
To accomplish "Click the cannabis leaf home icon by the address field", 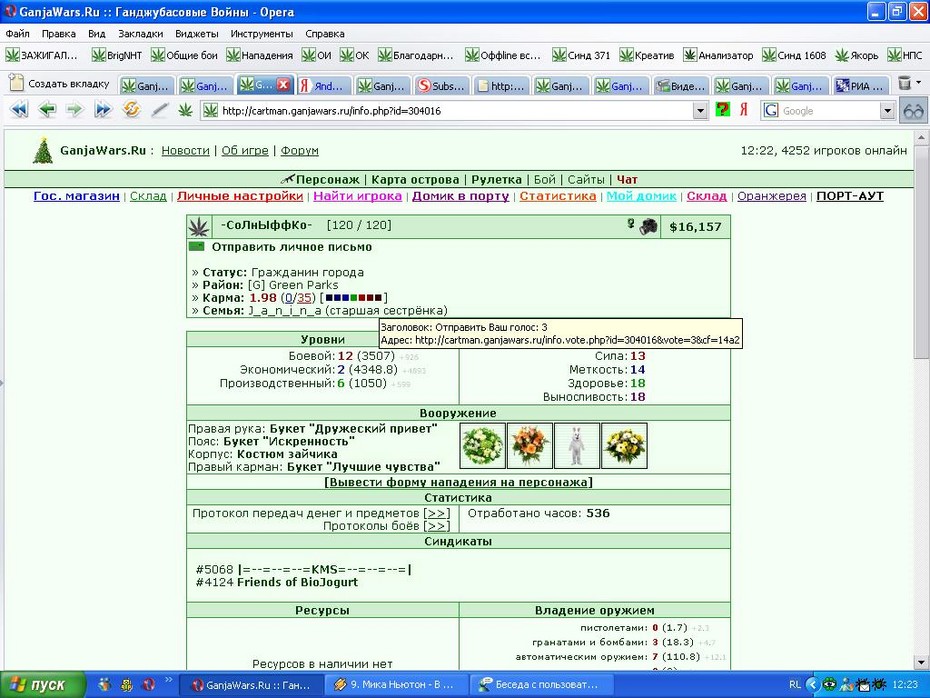I will (186, 110).
